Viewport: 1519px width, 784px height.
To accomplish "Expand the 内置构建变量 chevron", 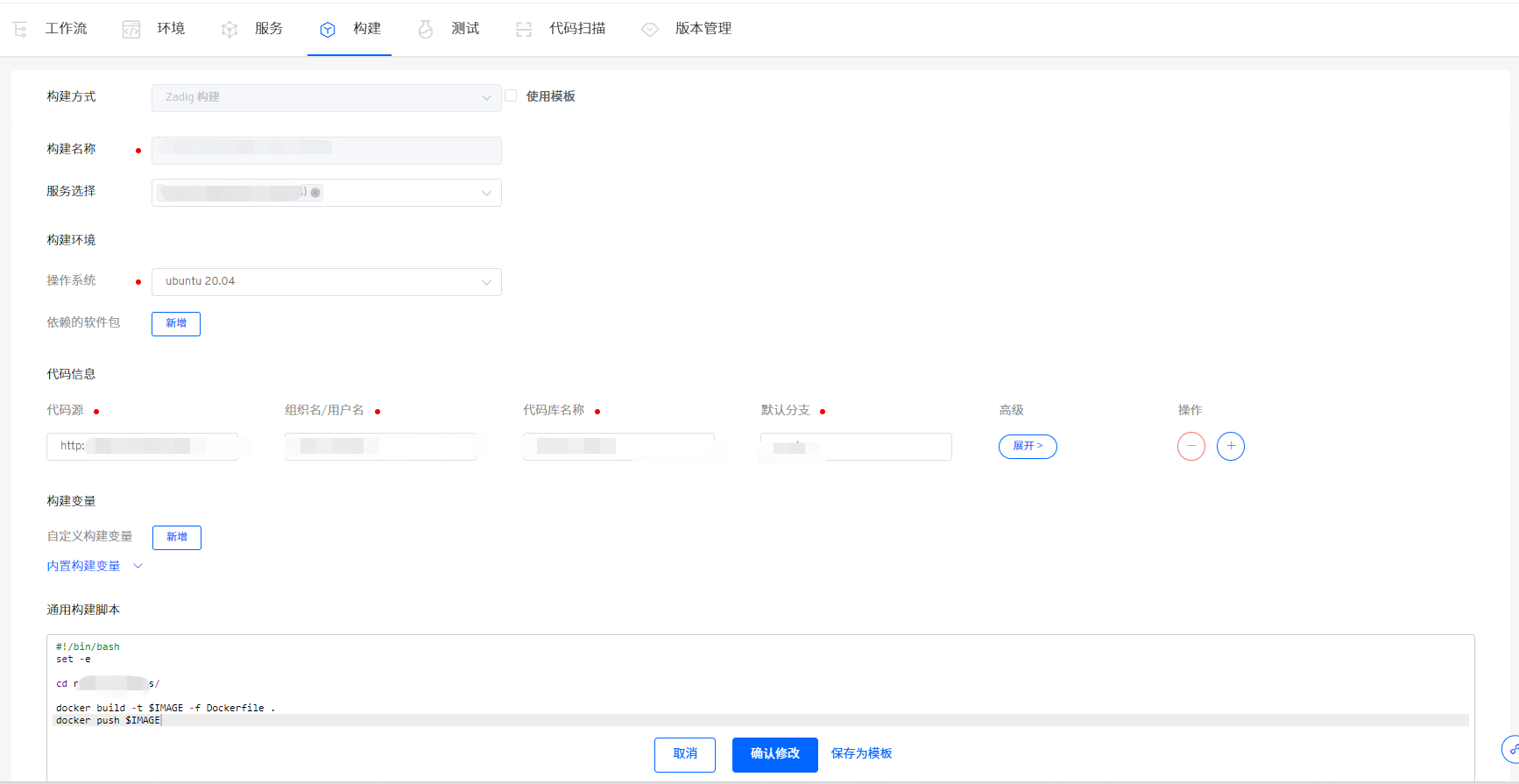I will click(x=138, y=566).
